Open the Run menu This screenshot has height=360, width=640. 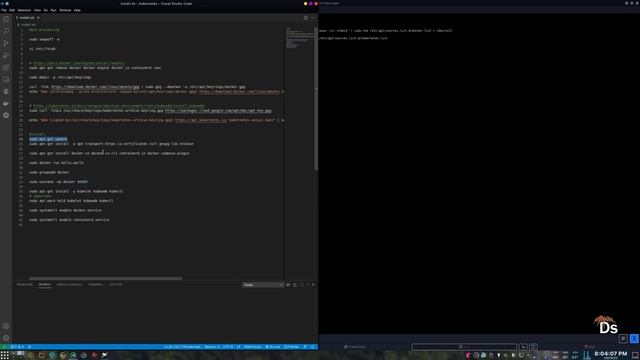(53, 10)
